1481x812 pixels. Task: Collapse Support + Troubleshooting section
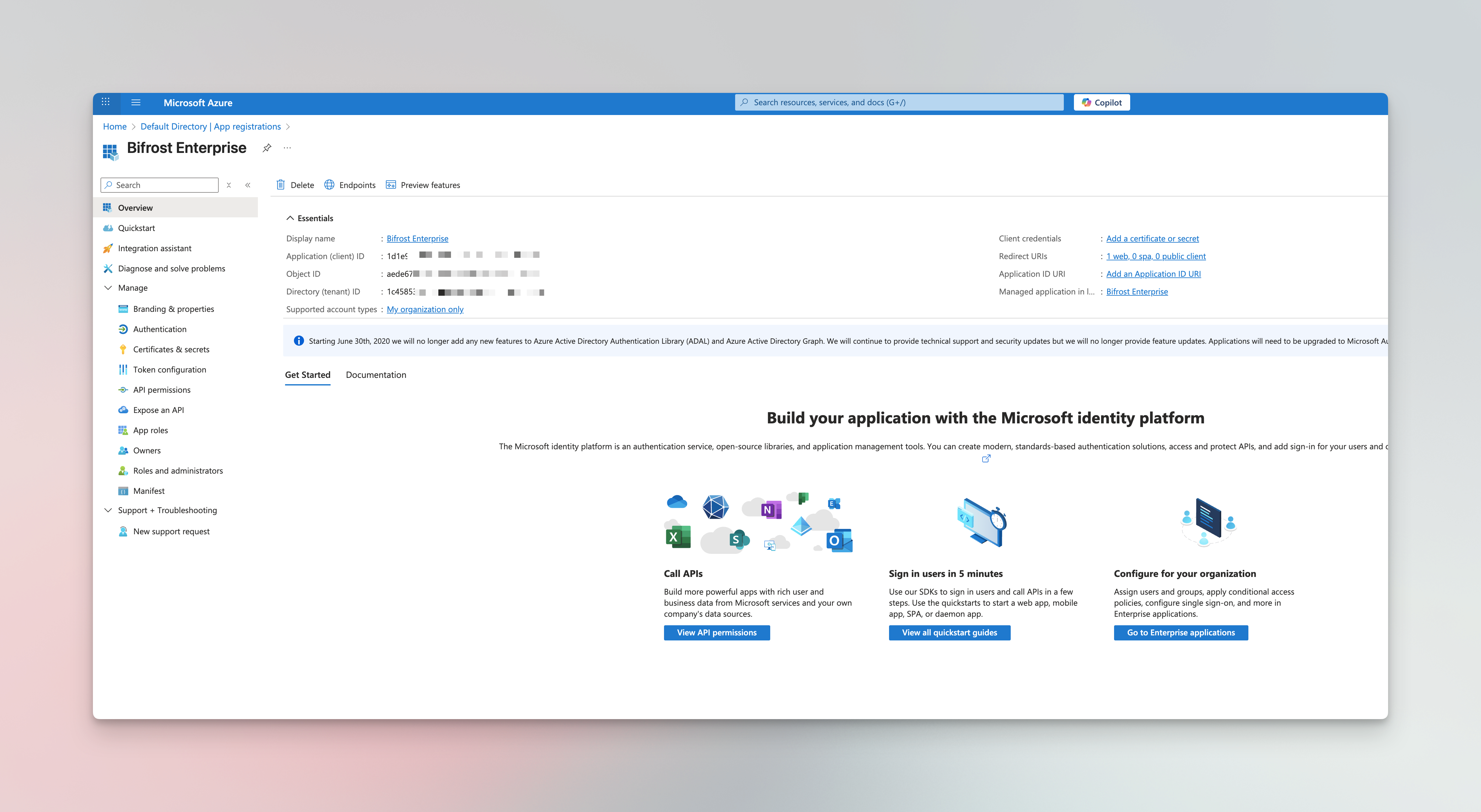tap(107, 510)
